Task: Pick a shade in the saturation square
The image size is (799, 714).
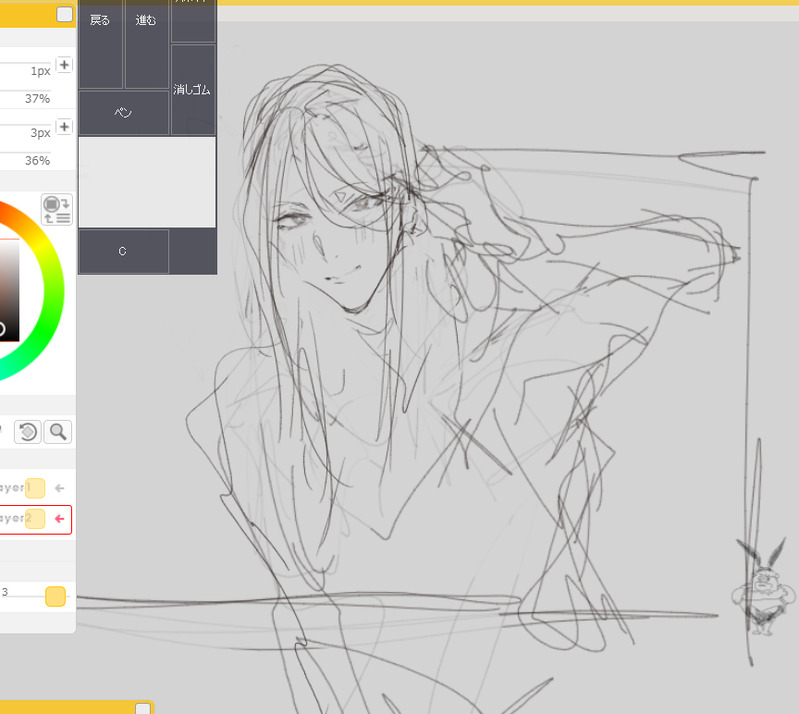Action: pos(9,290)
